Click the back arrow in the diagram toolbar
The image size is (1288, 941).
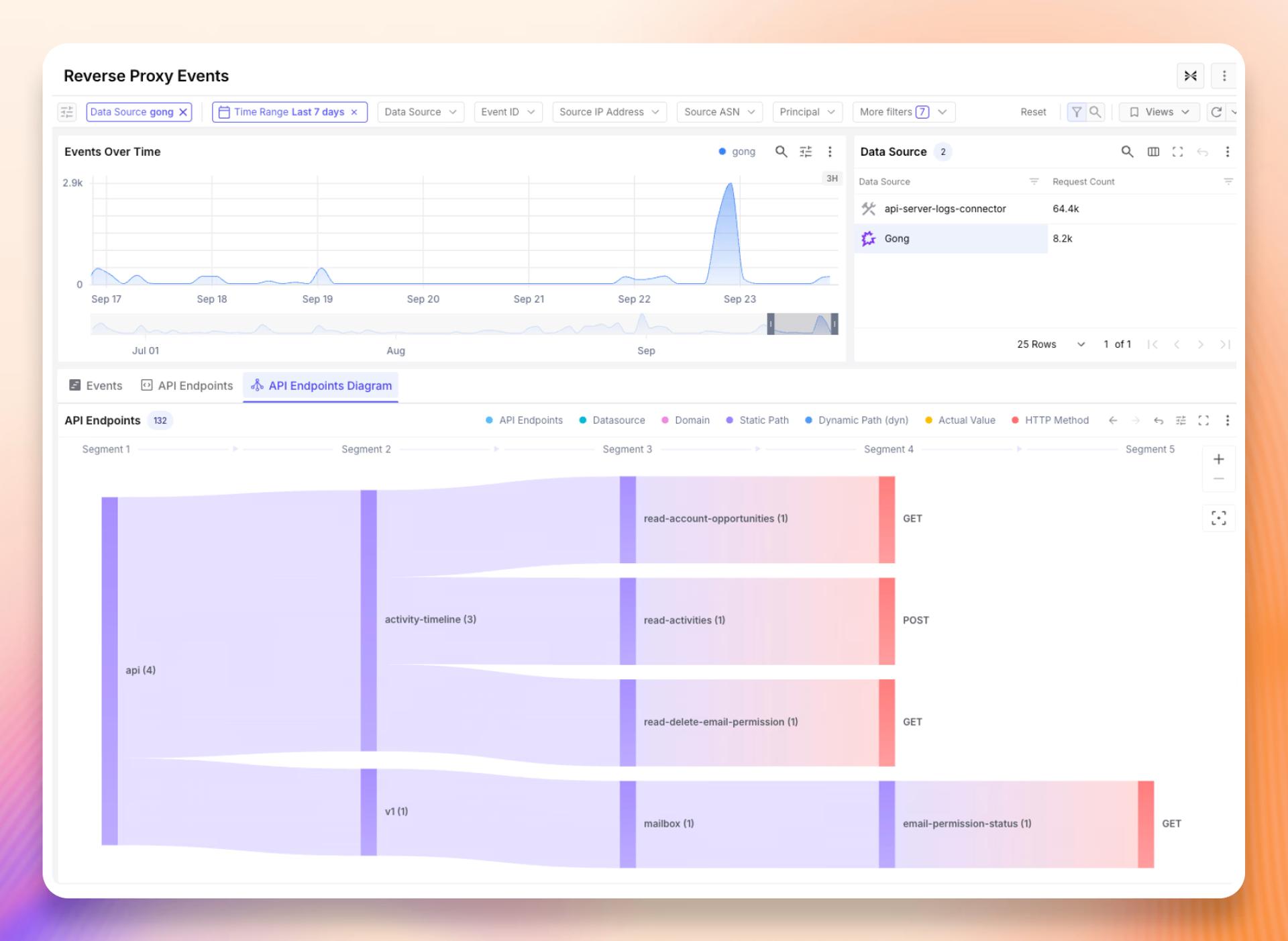(1113, 420)
